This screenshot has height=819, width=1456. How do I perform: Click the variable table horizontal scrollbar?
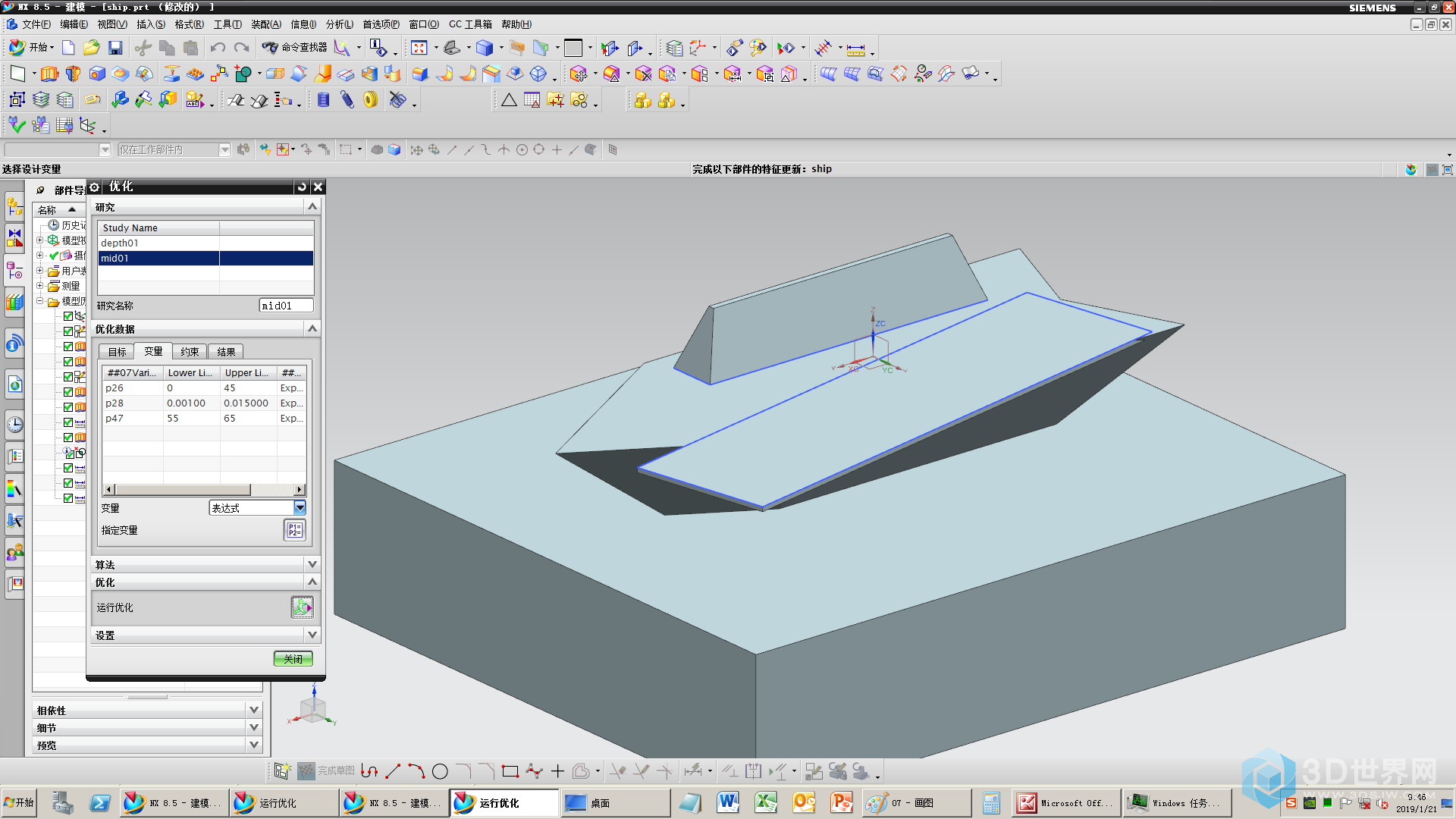pos(182,490)
